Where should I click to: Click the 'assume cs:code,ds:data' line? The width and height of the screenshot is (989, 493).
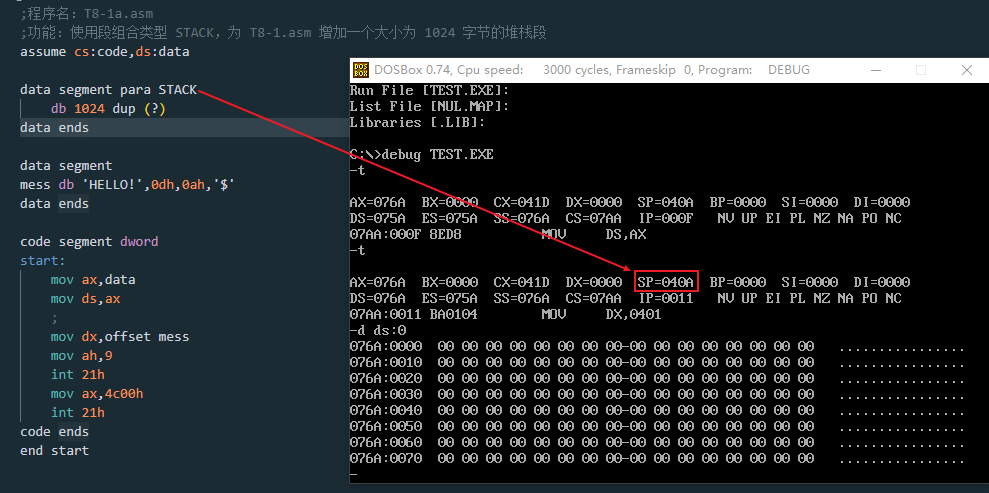(105, 52)
